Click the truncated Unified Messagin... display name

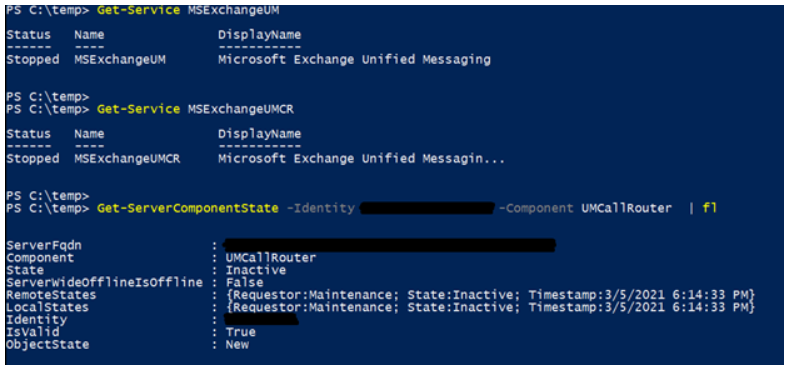pyautogui.click(x=361, y=159)
